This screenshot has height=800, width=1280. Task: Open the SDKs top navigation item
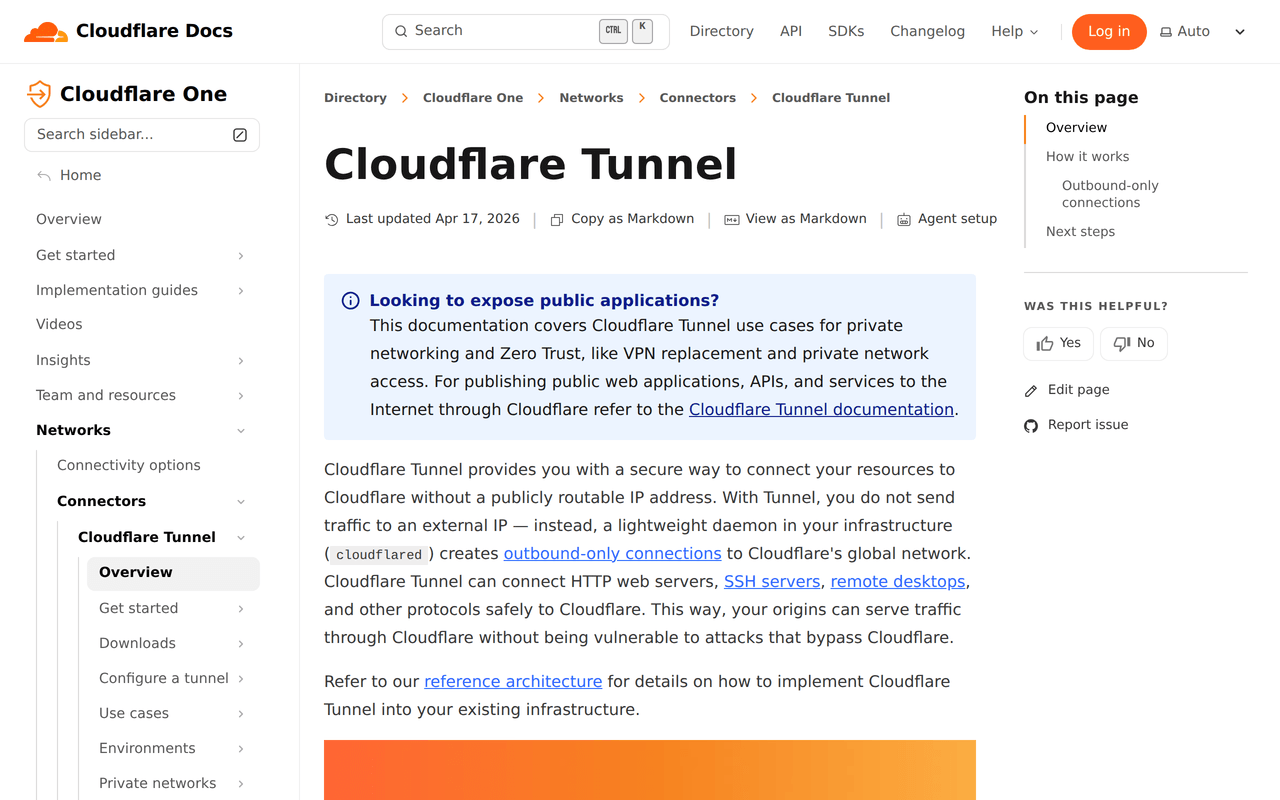tap(846, 32)
